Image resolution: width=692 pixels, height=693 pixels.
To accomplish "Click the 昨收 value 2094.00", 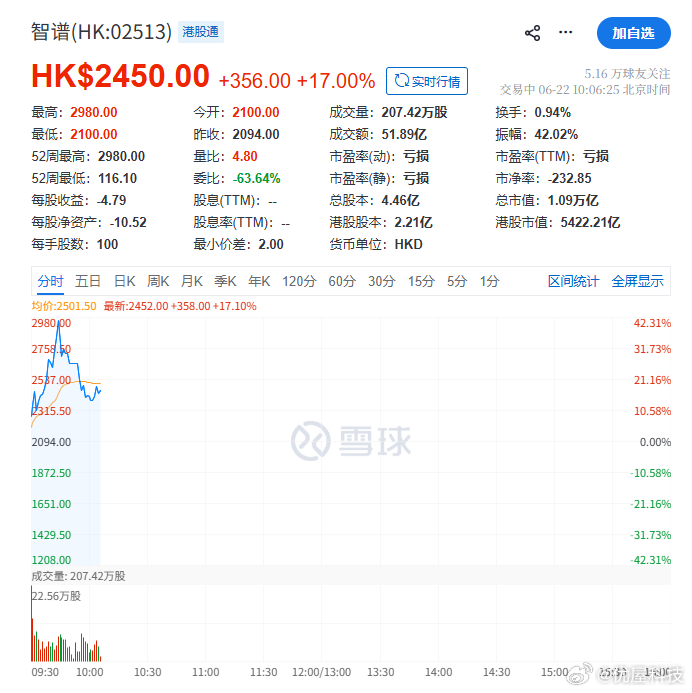I will tap(256, 134).
